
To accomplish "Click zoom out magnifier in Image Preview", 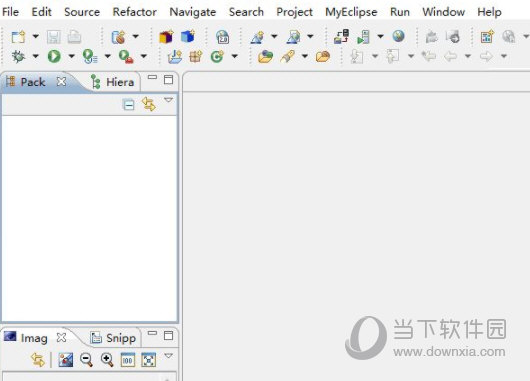I will click(86, 360).
